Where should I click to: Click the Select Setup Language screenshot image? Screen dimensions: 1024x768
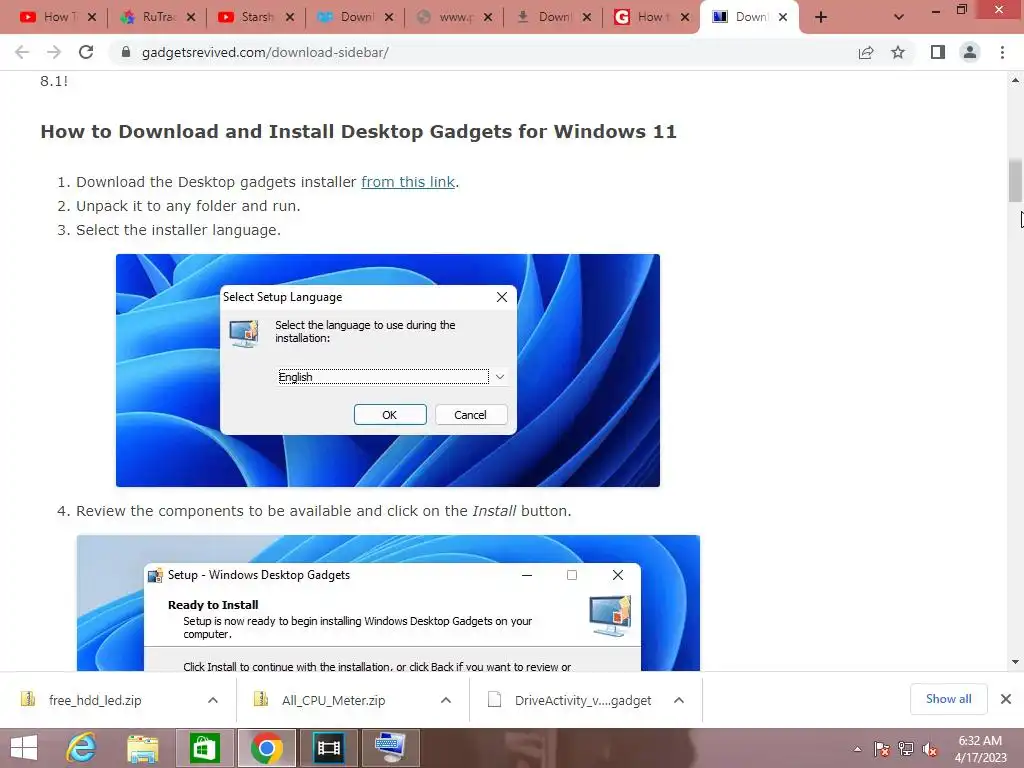pos(388,370)
